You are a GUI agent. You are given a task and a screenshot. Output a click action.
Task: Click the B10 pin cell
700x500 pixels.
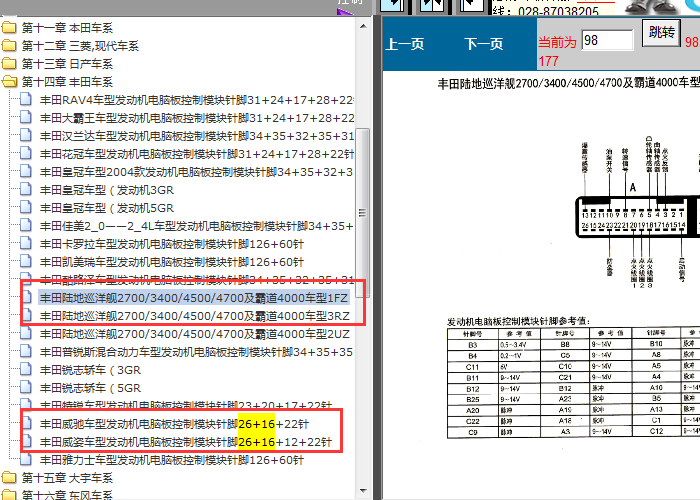click(x=656, y=343)
